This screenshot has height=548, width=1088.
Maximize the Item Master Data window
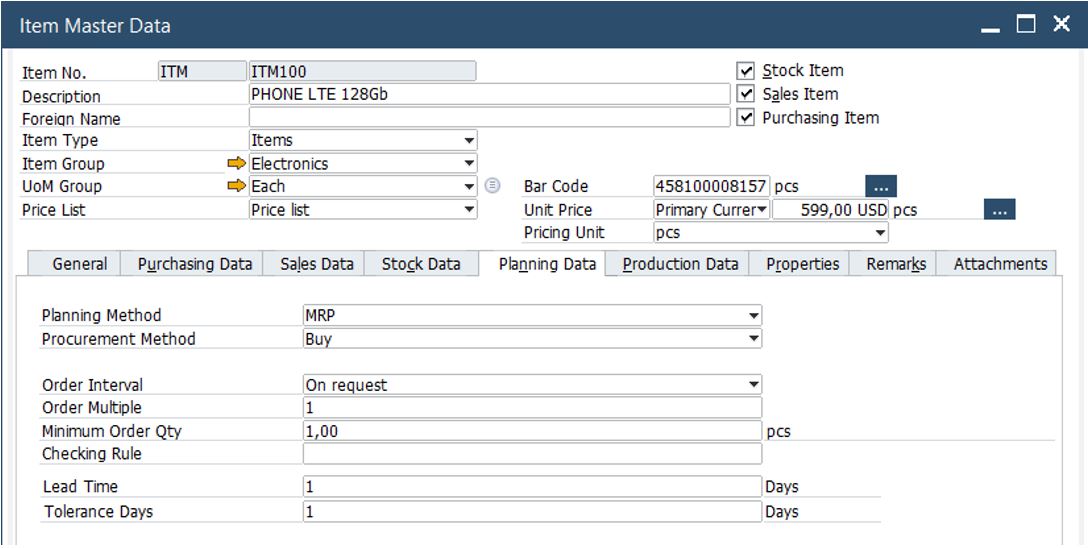click(x=1027, y=25)
